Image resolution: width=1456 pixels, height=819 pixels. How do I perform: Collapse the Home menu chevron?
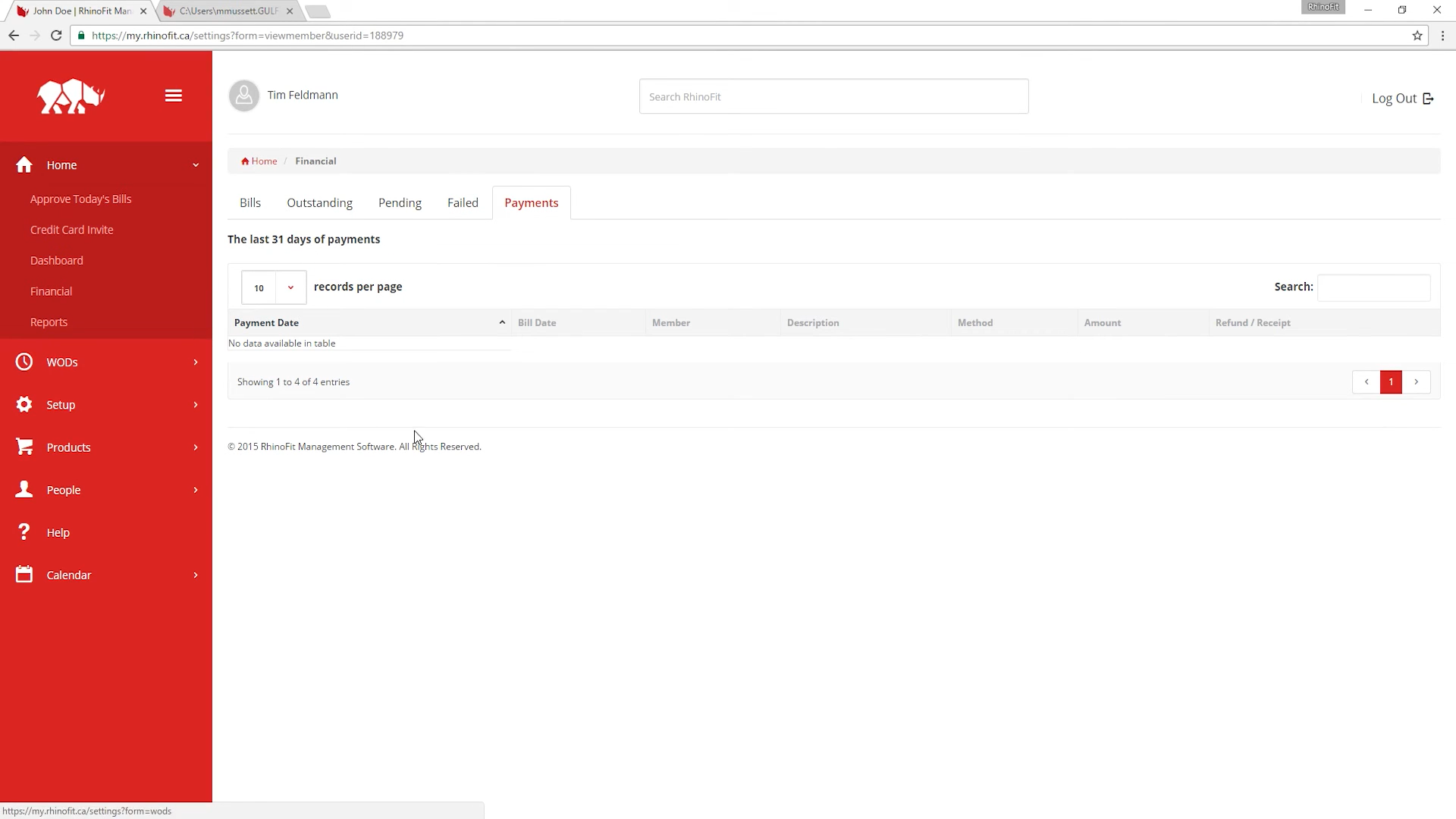pyautogui.click(x=196, y=165)
